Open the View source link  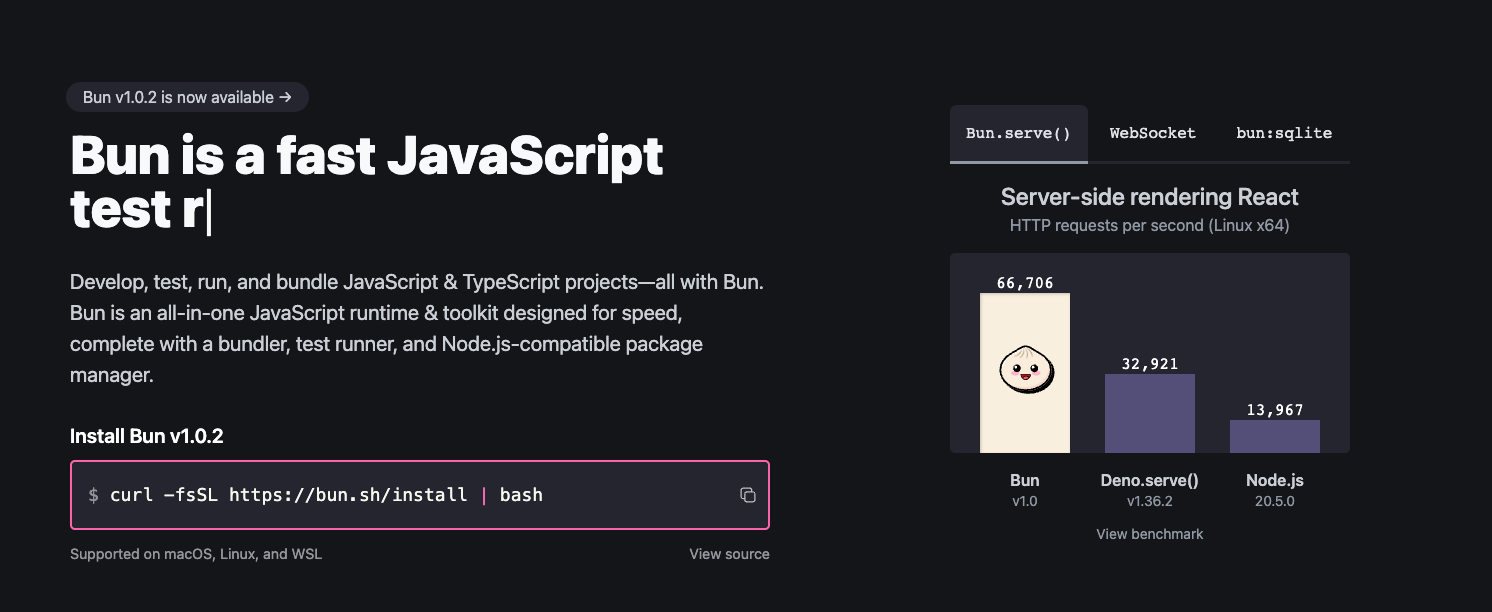[729, 554]
